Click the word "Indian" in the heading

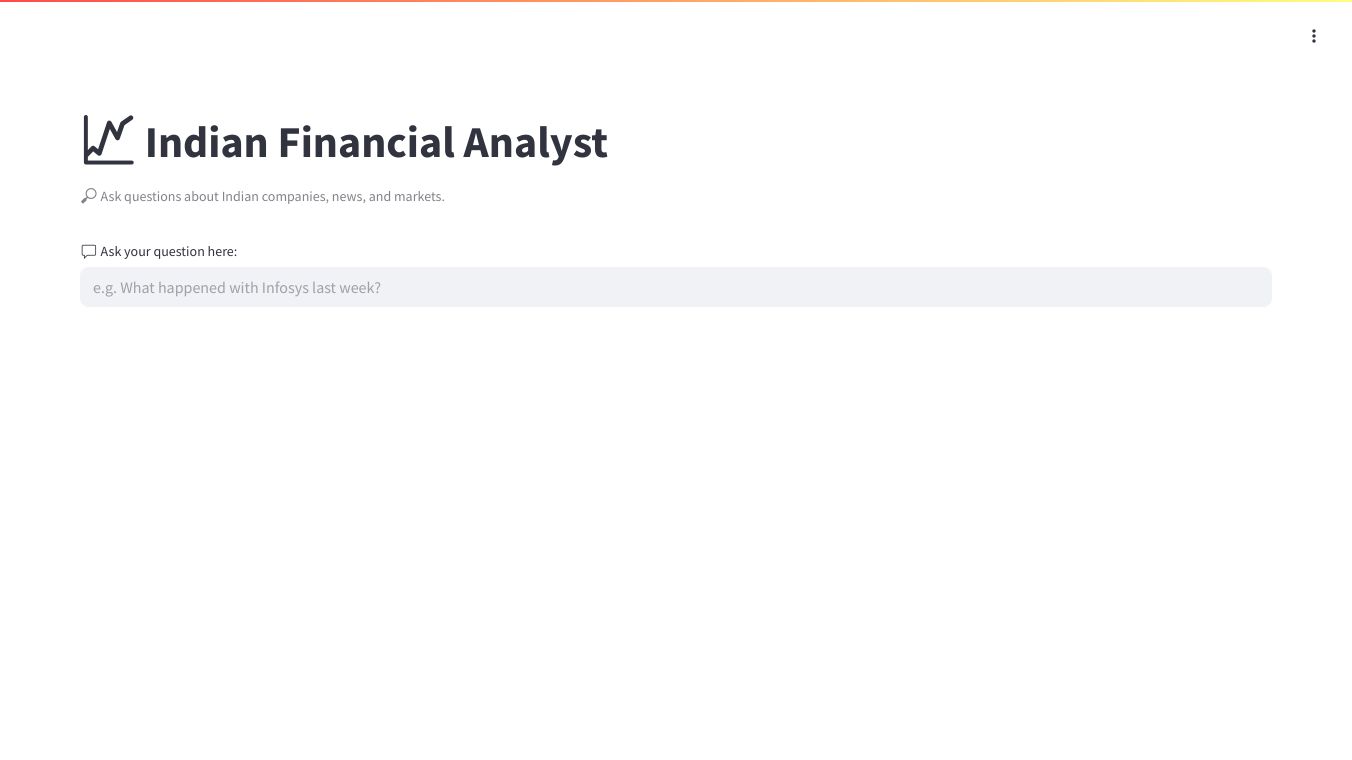[206, 142]
